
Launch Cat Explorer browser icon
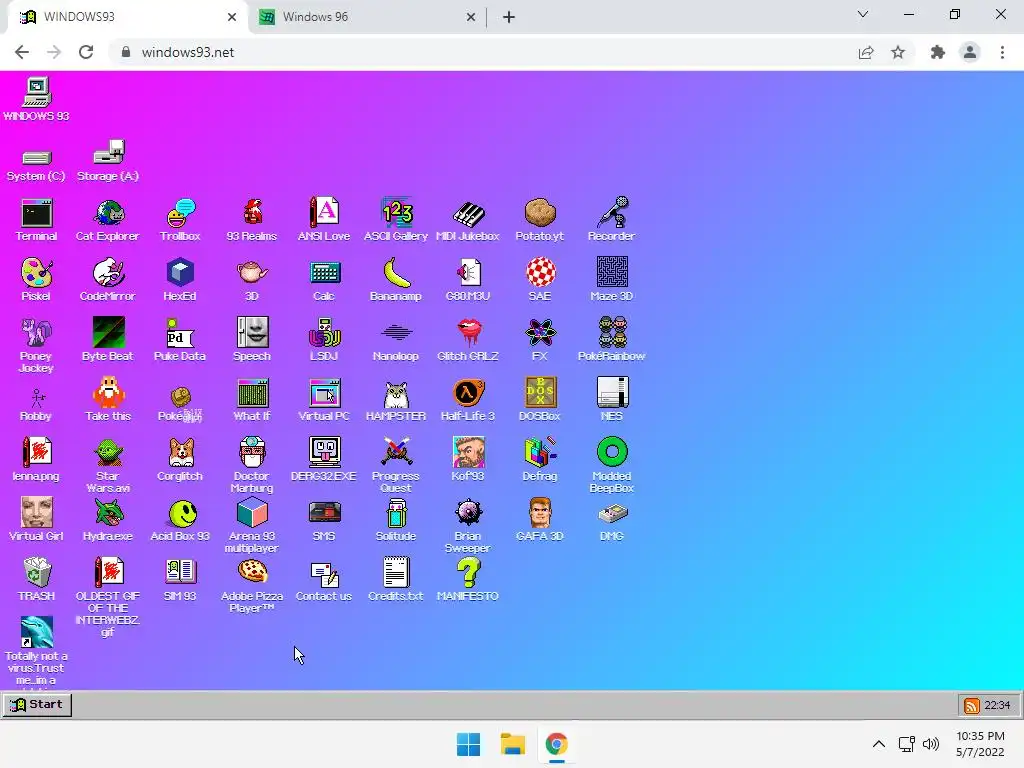click(x=108, y=221)
